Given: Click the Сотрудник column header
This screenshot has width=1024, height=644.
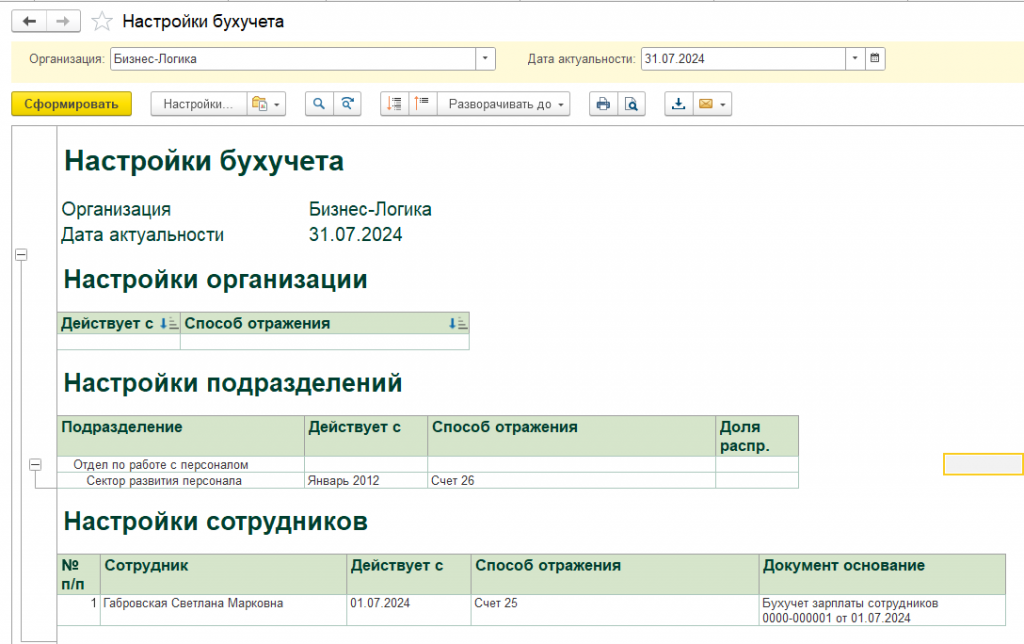Looking at the screenshot, I should (223, 574).
